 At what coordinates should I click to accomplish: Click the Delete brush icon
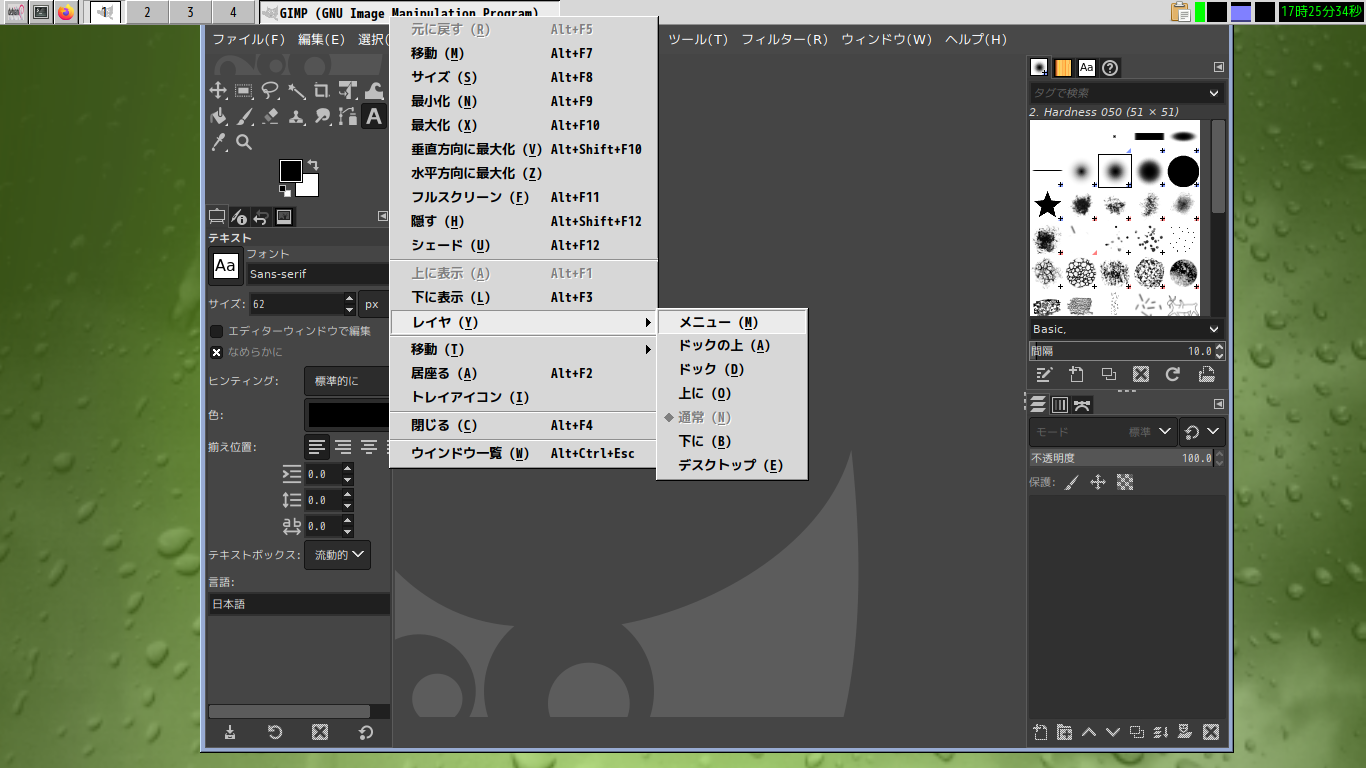click(1141, 375)
